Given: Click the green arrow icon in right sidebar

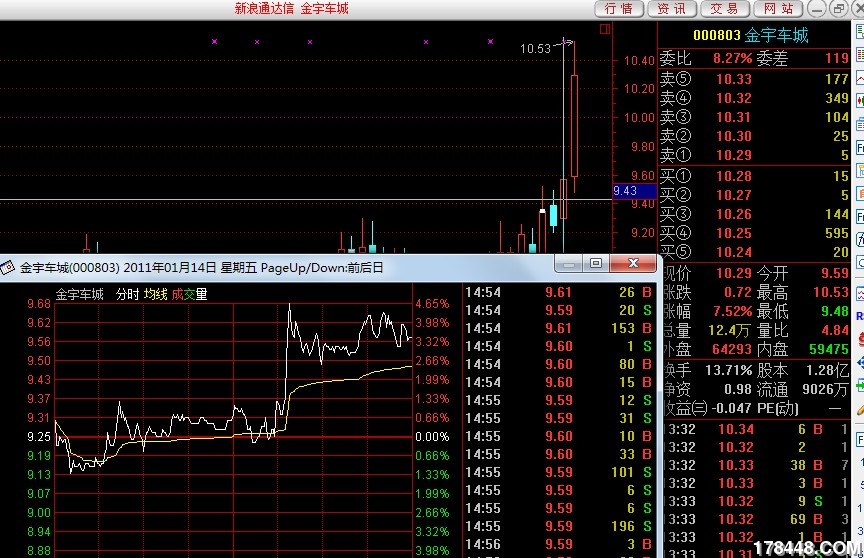Looking at the screenshot, I should [x=860, y=384].
